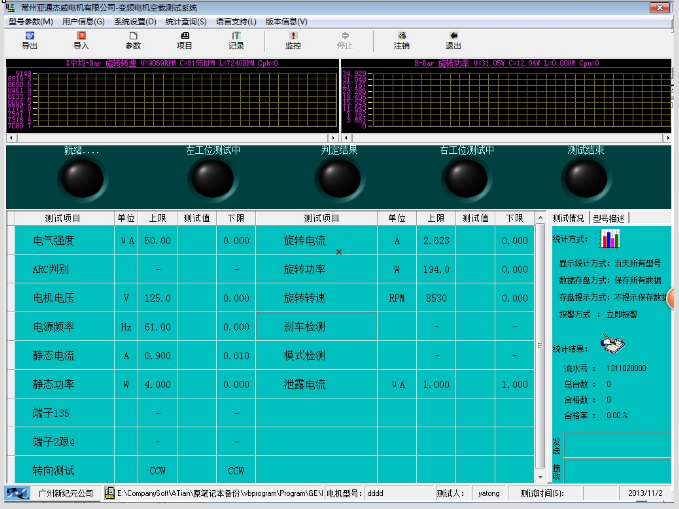Click the 判定结果 indicator light
The height and width of the screenshot is (509, 679).
[336, 179]
